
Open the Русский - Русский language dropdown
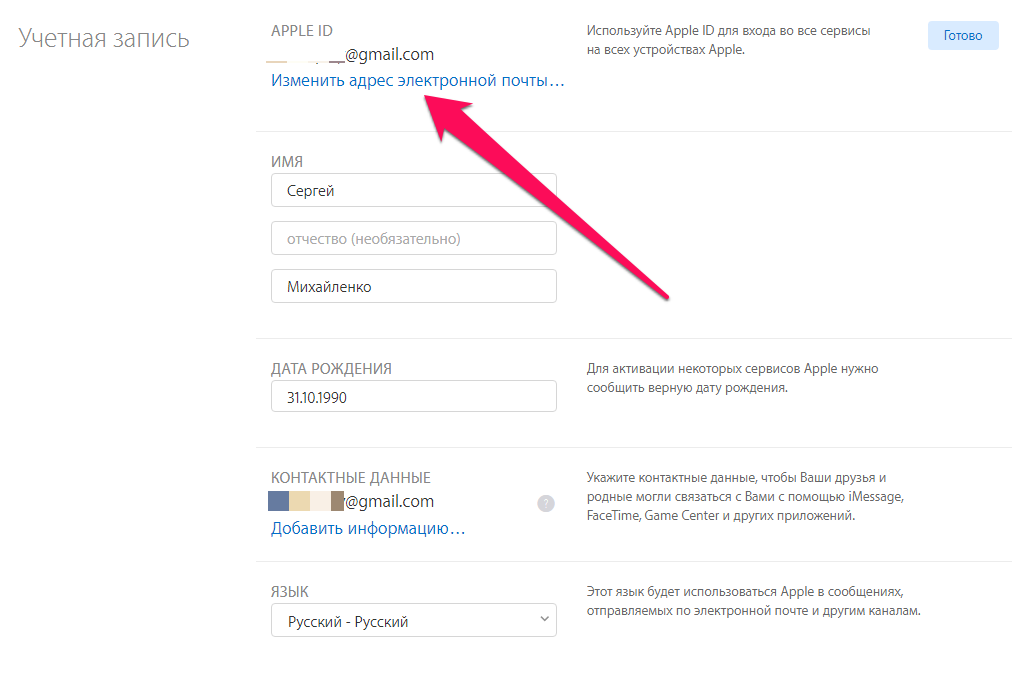pyautogui.click(x=413, y=621)
